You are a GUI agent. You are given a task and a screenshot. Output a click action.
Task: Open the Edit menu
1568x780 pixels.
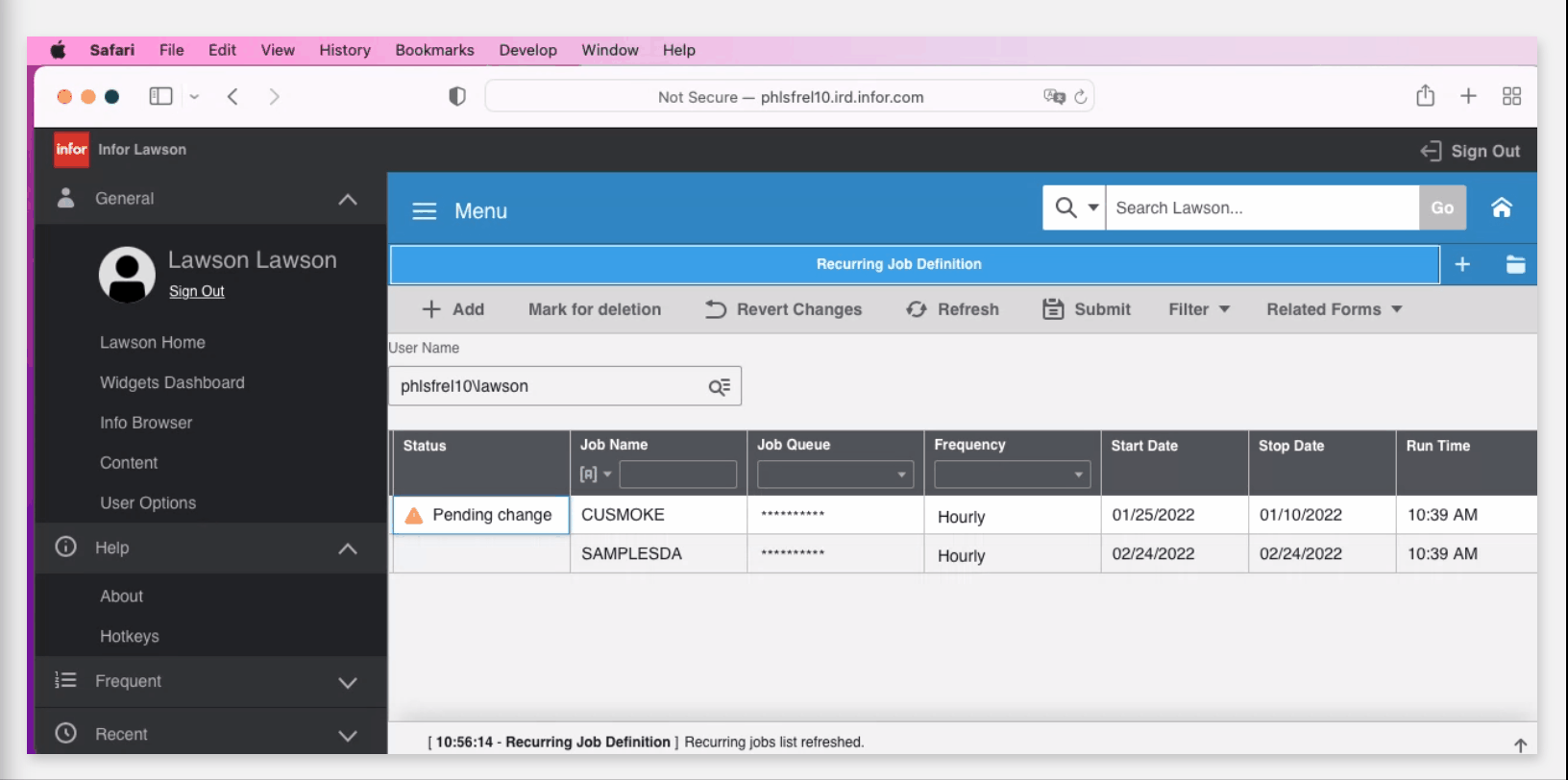click(x=222, y=50)
